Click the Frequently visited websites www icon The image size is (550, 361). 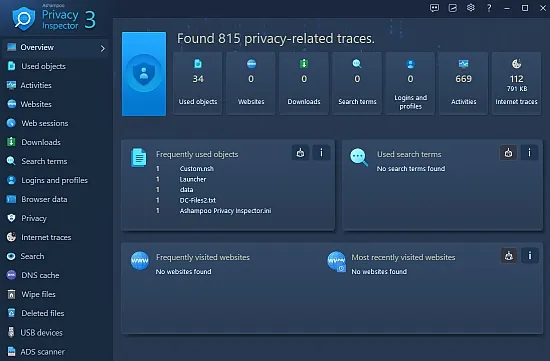pos(140,261)
